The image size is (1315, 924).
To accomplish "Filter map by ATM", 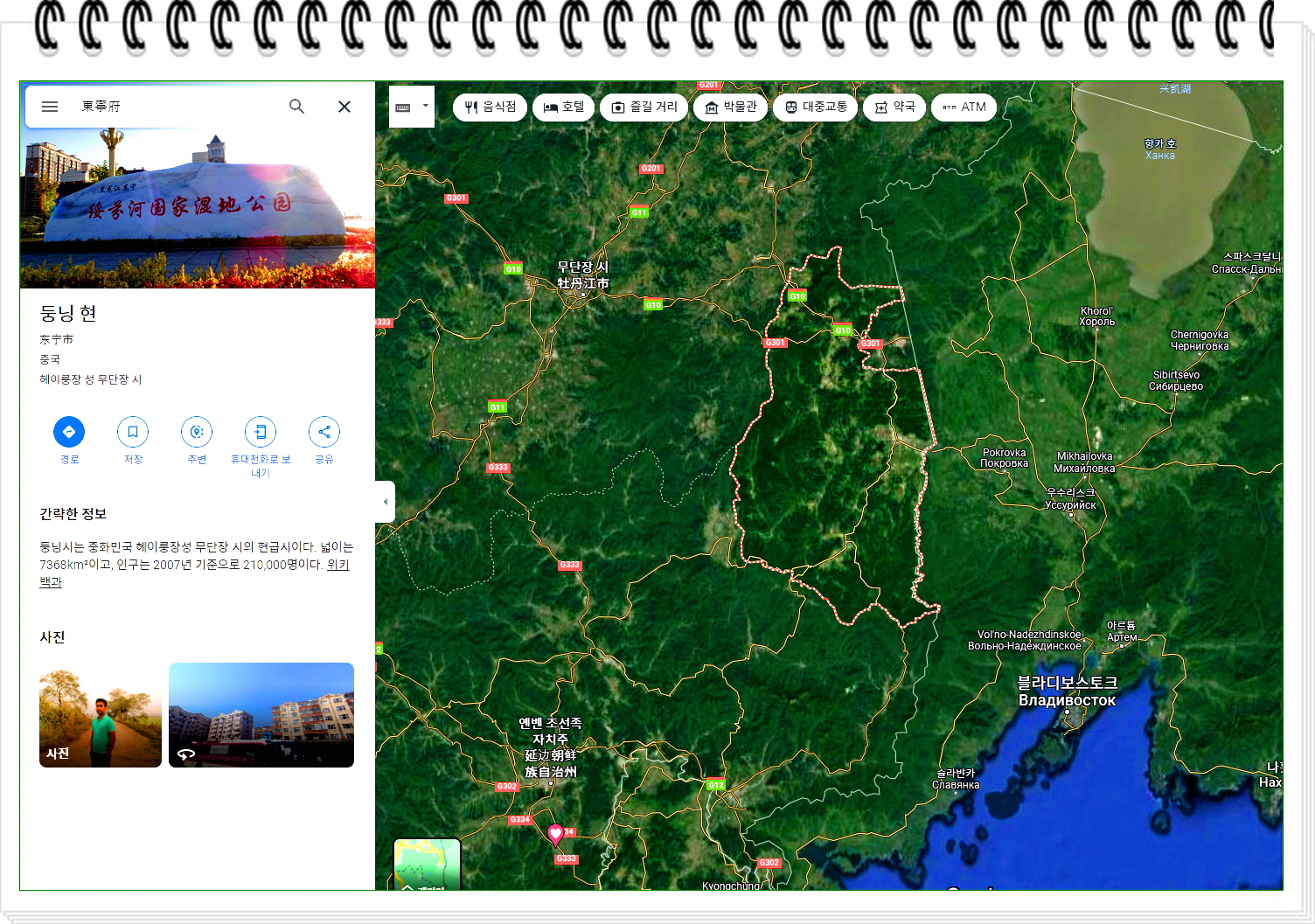I will 964,108.
